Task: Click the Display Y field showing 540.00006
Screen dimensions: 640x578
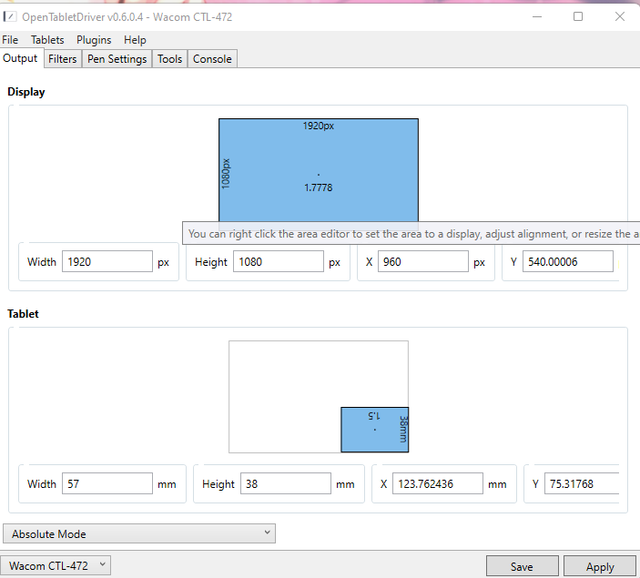Action: coord(568,262)
